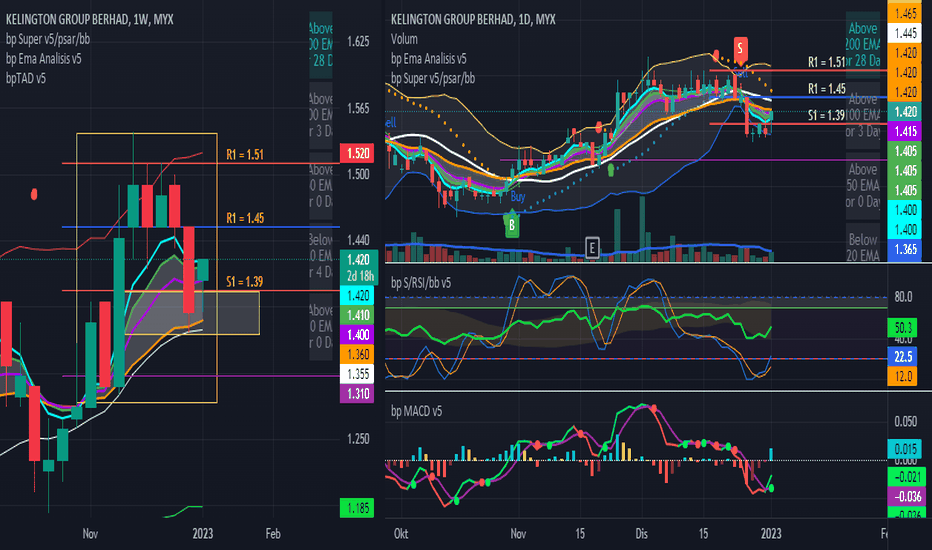The width and height of the screenshot is (932, 550).
Task: Select the Volum indicator label
Action: coord(404,39)
